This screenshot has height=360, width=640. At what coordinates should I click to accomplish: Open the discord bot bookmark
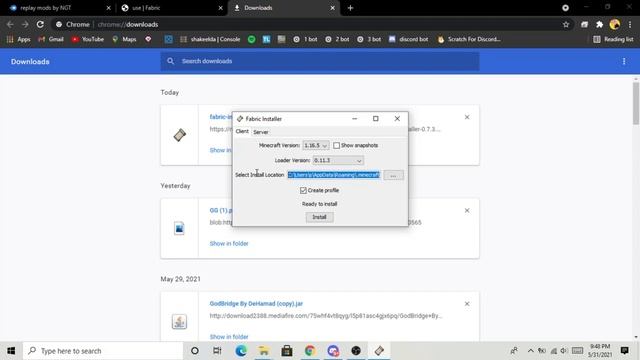click(x=409, y=39)
